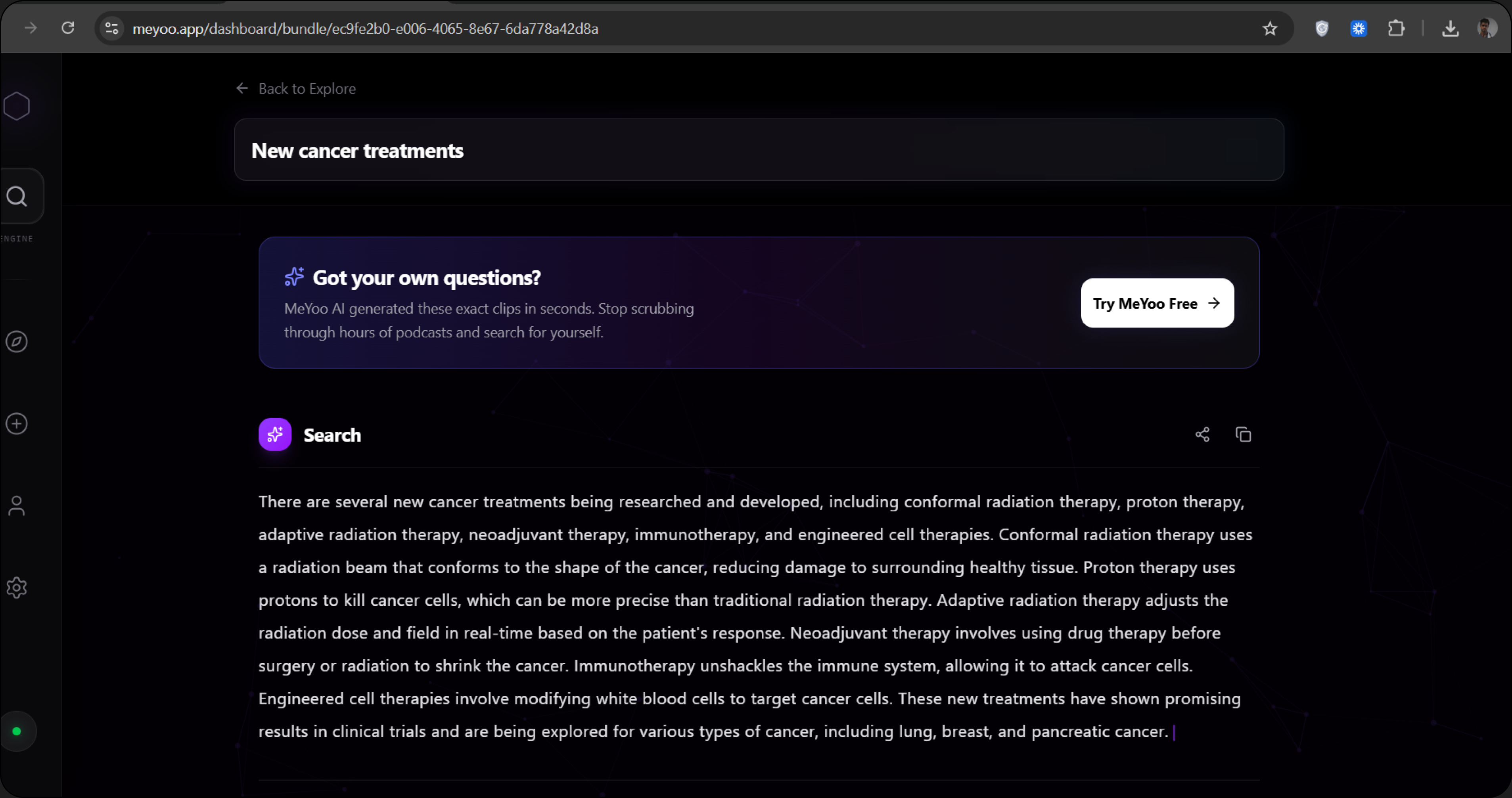Click the purple sparkle Search icon
Viewport: 1512px width, 798px height.
click(274, 434)
